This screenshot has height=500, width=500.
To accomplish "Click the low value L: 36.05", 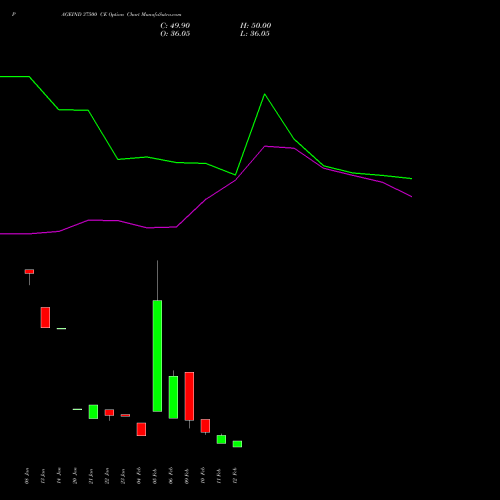I will pos(255,34).
